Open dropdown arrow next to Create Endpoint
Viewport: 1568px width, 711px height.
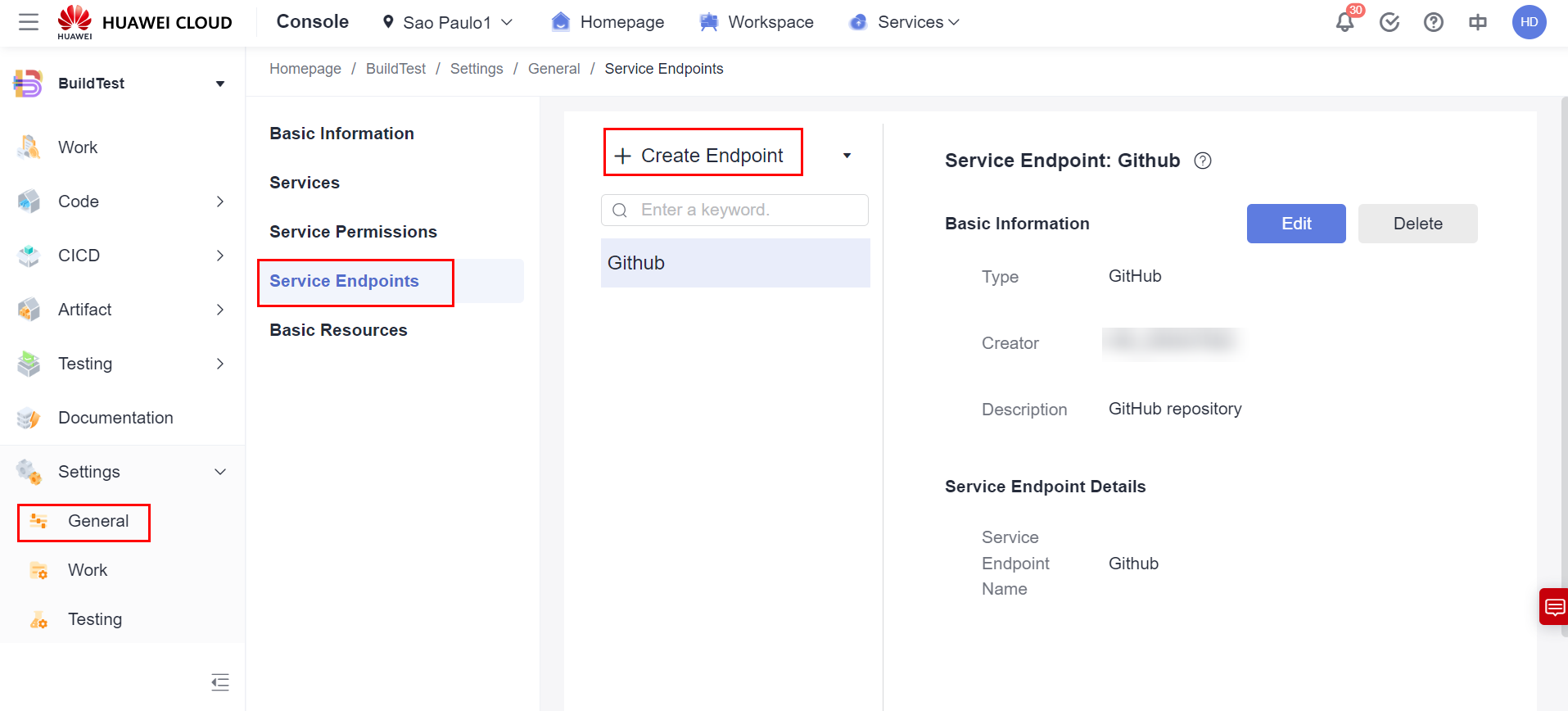click(847, 156)
